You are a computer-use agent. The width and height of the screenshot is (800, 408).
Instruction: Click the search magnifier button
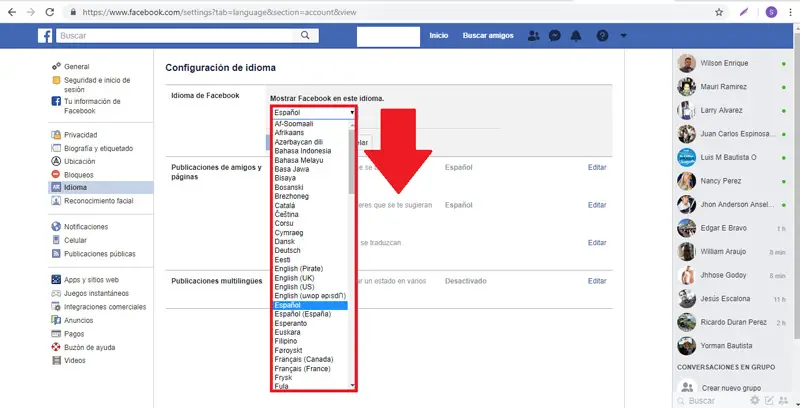[x=305, y=35]
